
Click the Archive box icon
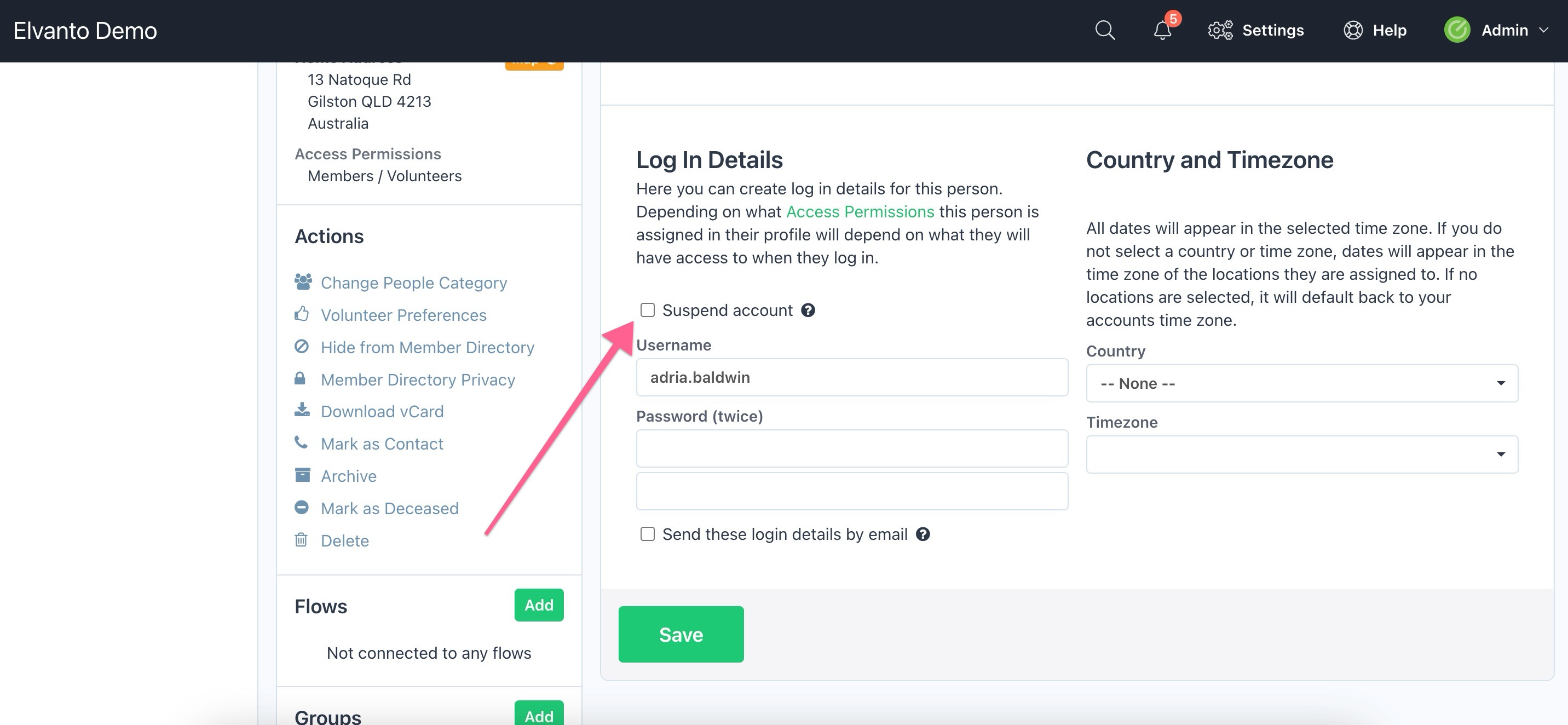tap(302, 475)
